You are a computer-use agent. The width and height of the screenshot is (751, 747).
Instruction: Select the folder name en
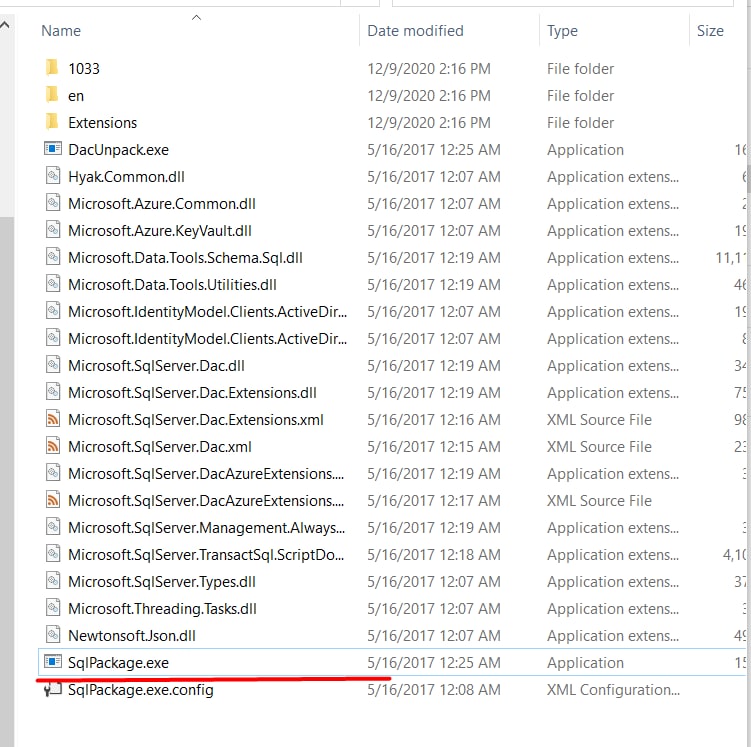tap(76, 96)
